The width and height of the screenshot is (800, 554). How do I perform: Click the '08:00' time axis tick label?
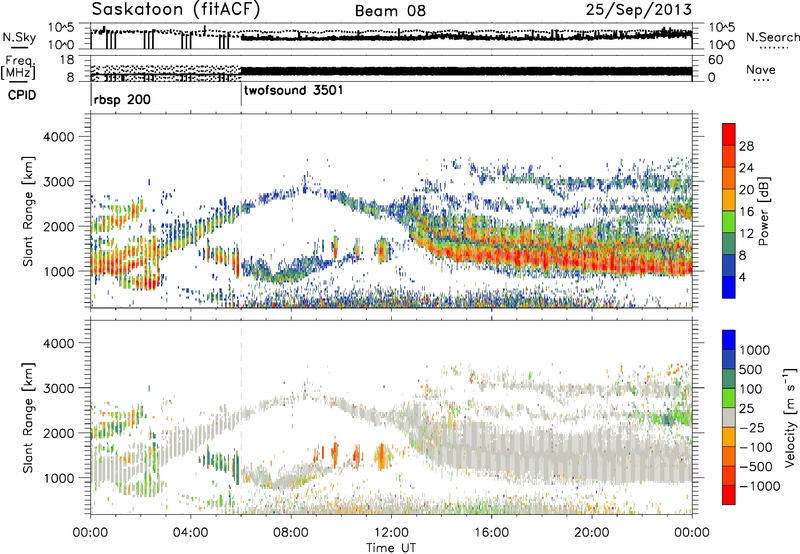point(291,533)
